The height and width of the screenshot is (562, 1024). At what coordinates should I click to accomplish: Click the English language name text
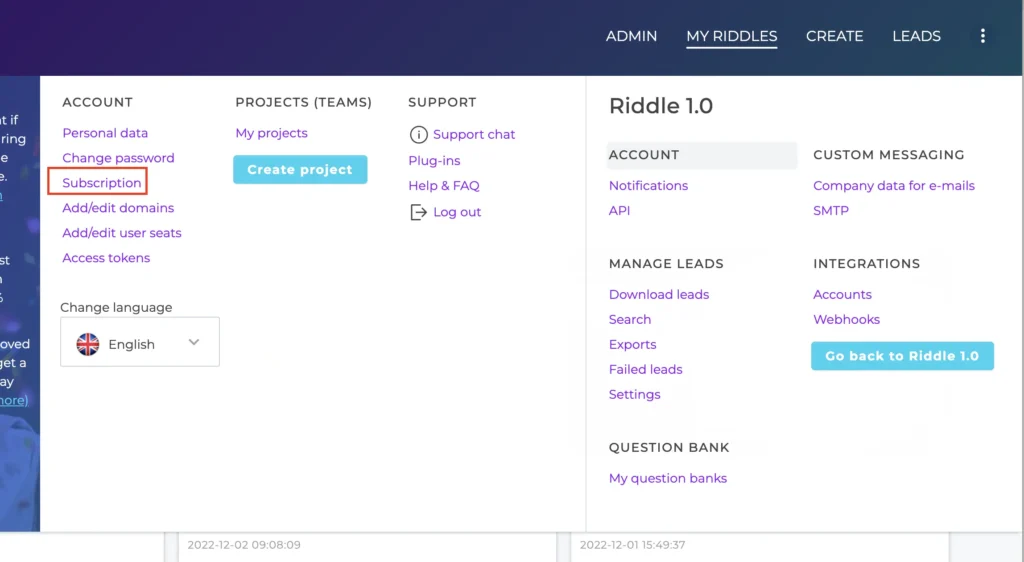(x=131, y=345)
